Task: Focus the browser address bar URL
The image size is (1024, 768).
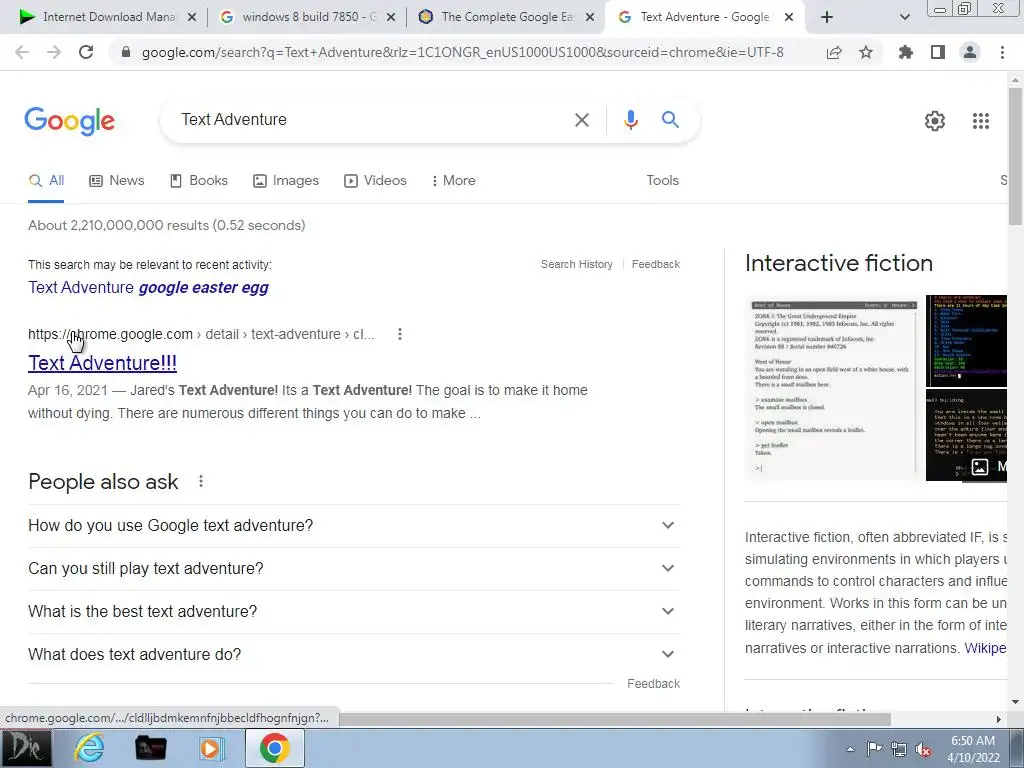Action: pyautogui.click(x=462, y=52)
